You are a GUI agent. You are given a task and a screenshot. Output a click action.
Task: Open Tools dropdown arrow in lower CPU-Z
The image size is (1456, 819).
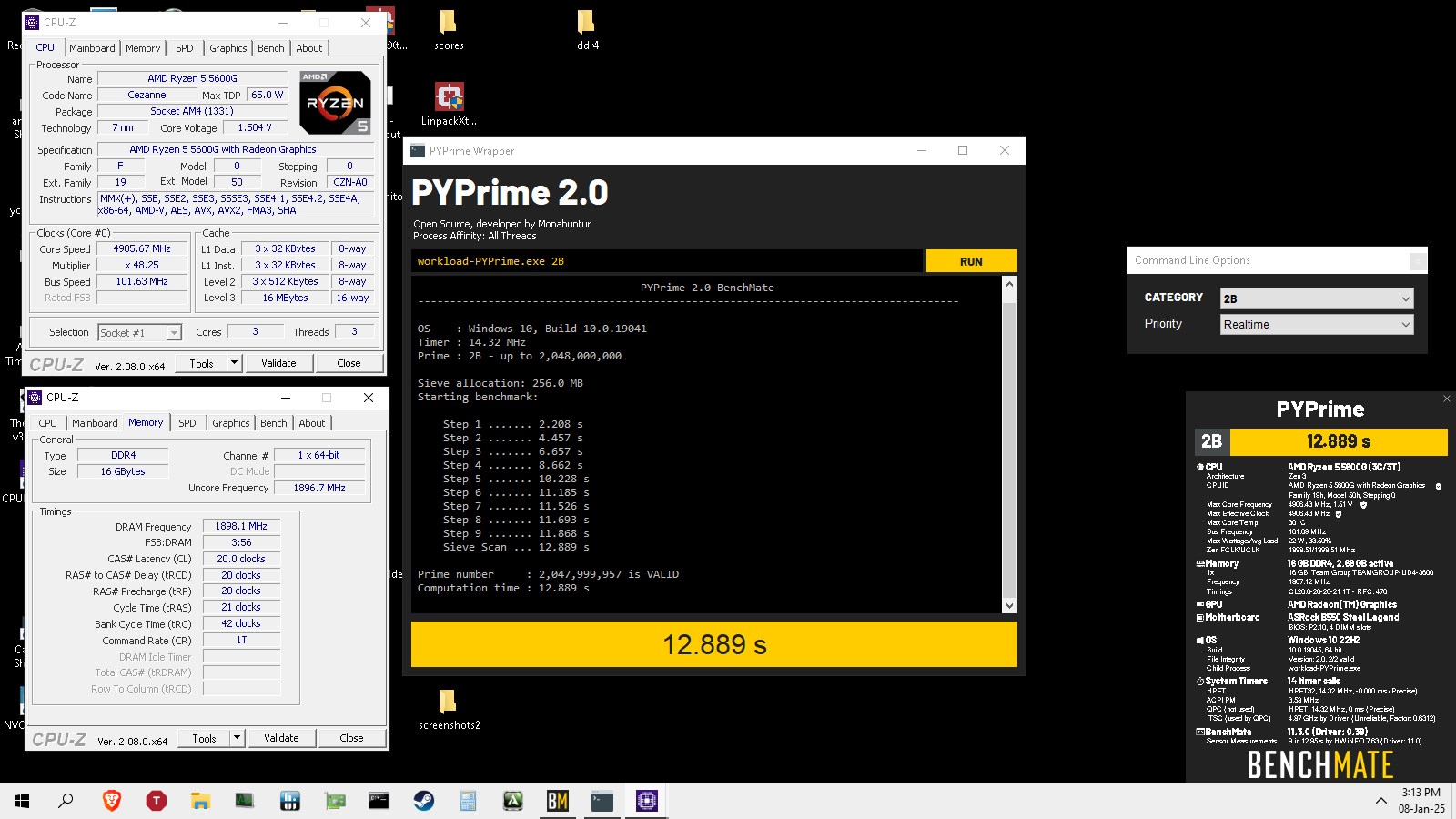[237, 737]
